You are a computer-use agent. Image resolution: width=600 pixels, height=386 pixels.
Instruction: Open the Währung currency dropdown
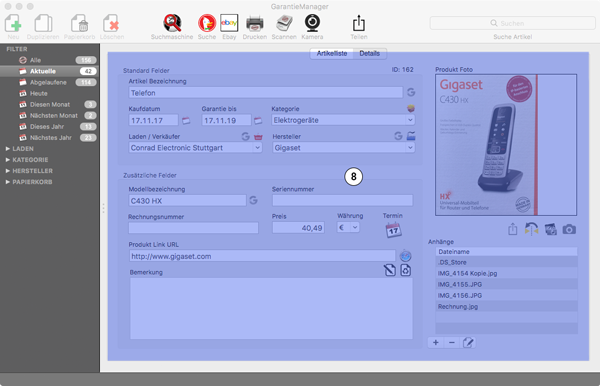349,228
